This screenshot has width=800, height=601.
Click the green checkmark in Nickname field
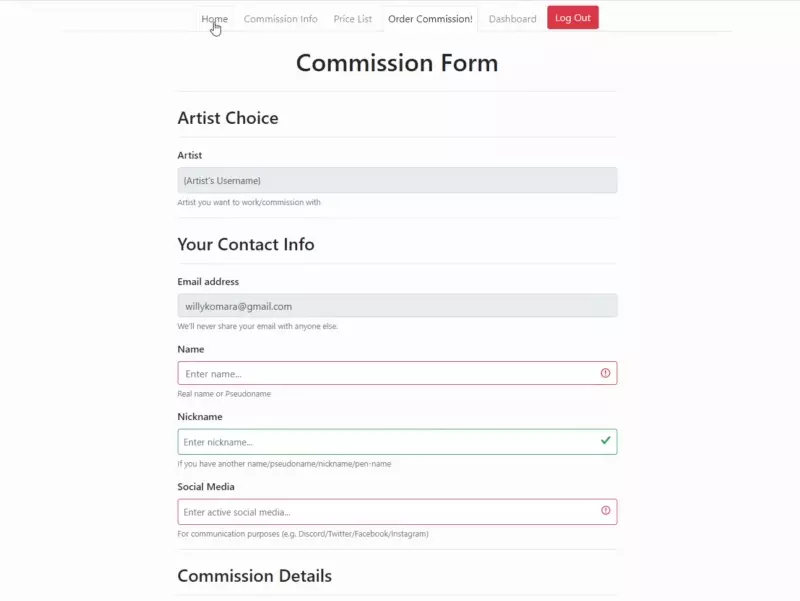(604, 441)
